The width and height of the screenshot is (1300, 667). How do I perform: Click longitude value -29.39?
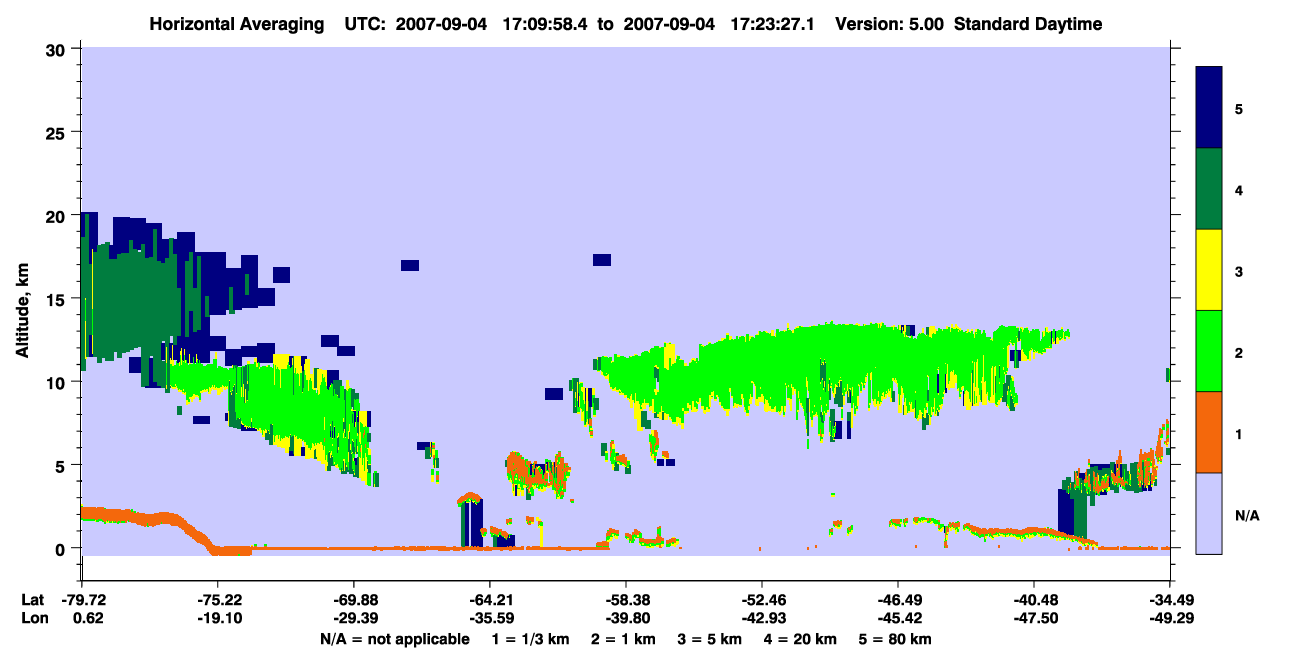tap(353, 618)
